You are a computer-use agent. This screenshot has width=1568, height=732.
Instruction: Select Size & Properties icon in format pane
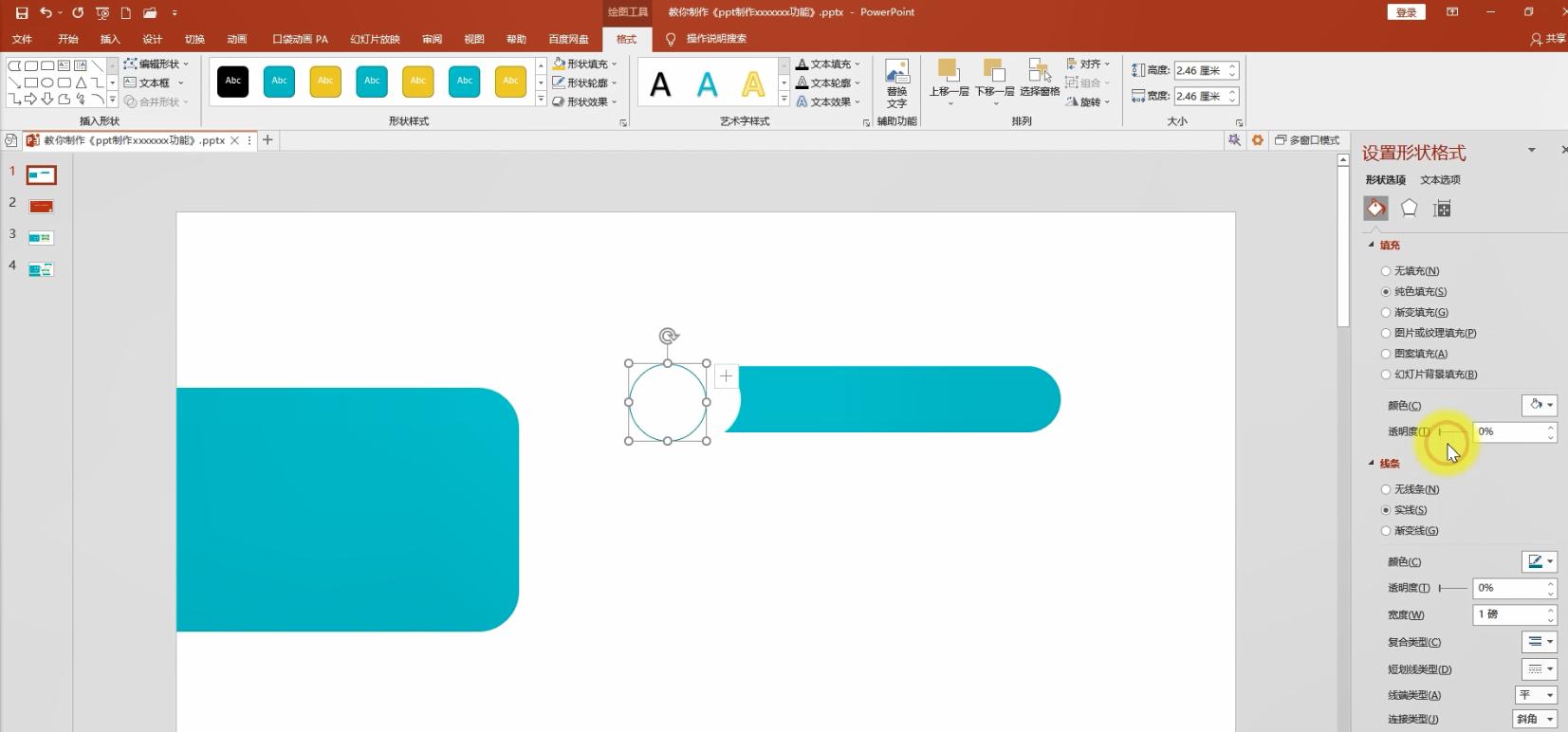1442,209
